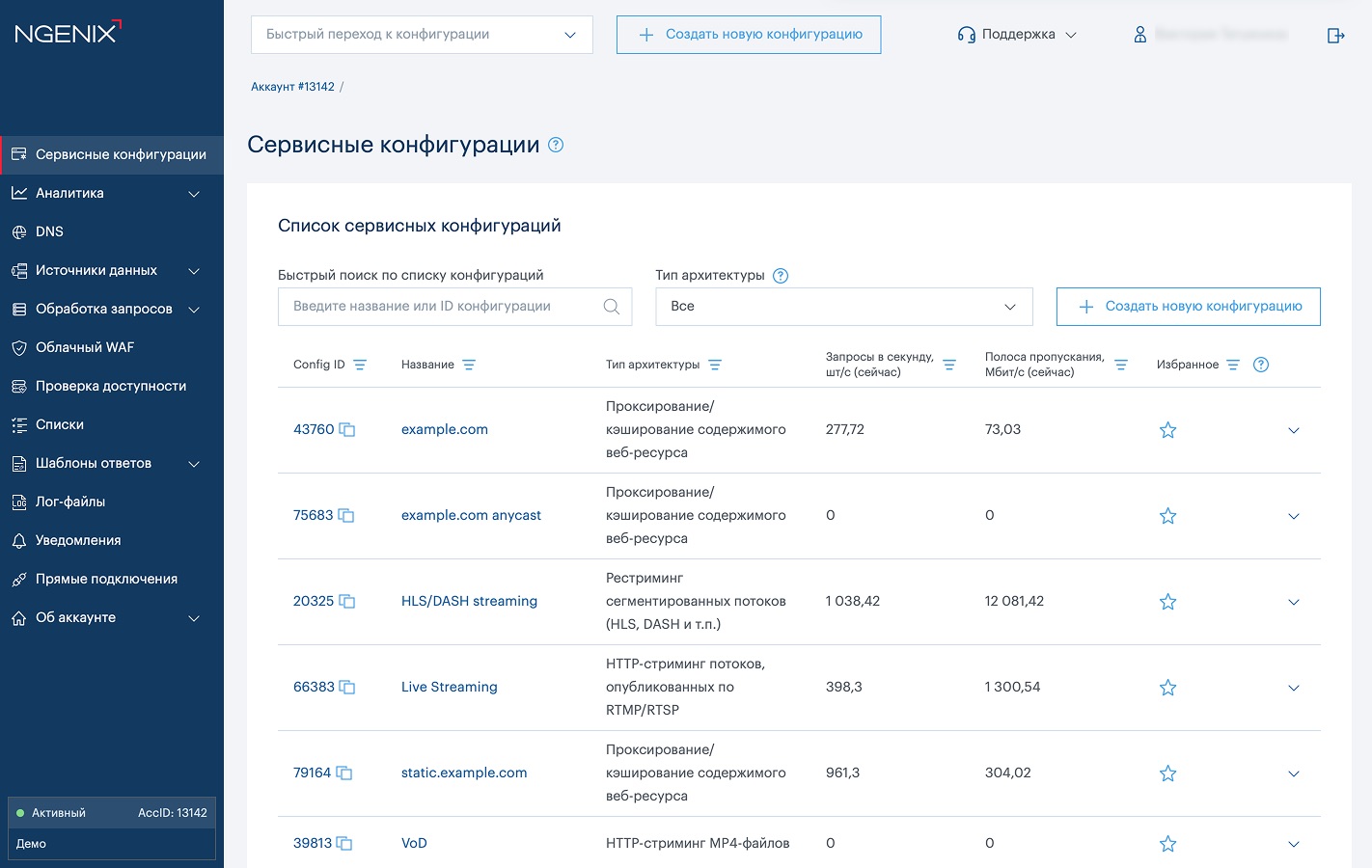Open Тип архитектуры dropdown showing Все

(843, 307)
